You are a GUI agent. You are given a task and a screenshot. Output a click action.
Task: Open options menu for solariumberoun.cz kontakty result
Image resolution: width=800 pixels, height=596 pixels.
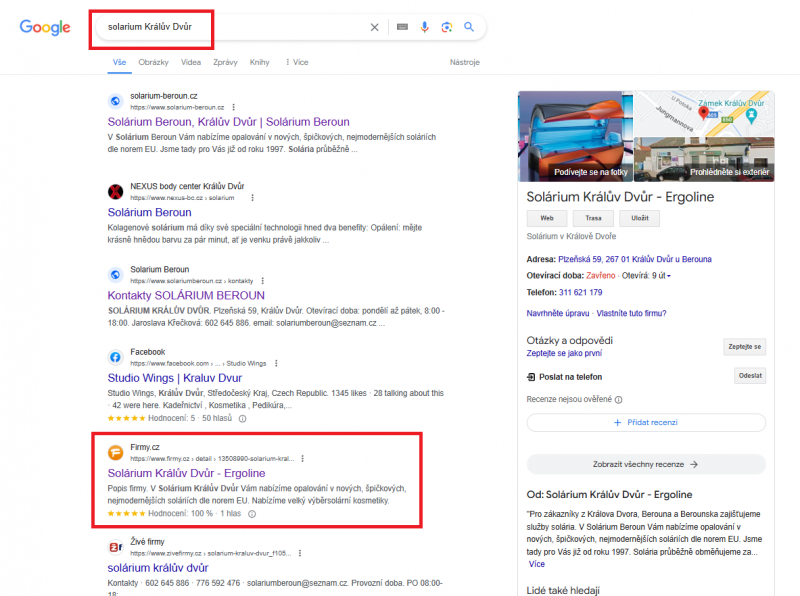click(263, 281)
